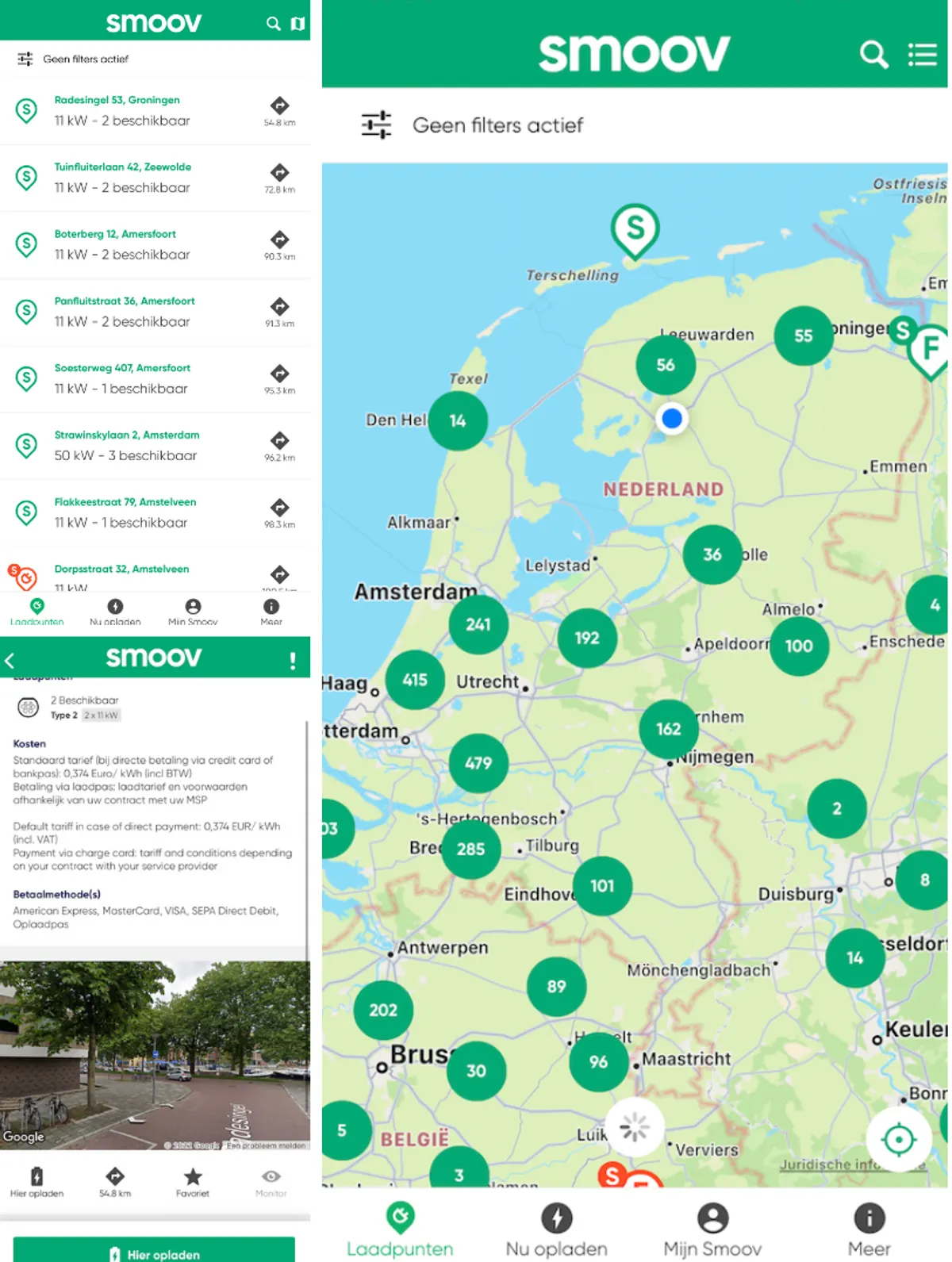
Task: Open Meer tab on the map screen
Action: (869, 1229)
